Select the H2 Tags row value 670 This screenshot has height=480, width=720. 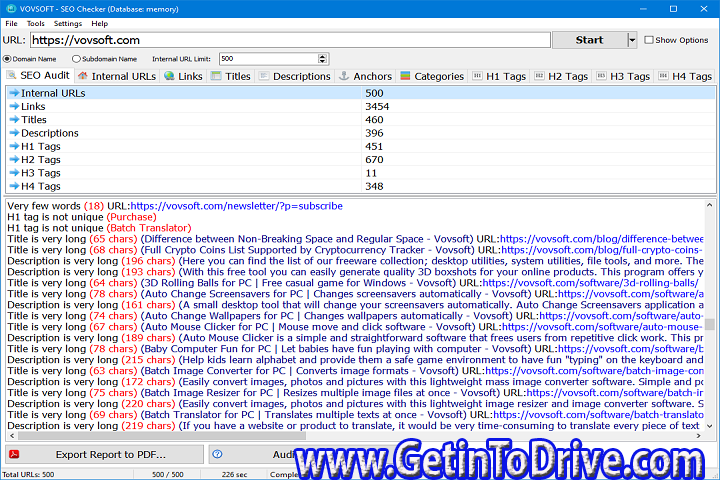tap(374, 159)
